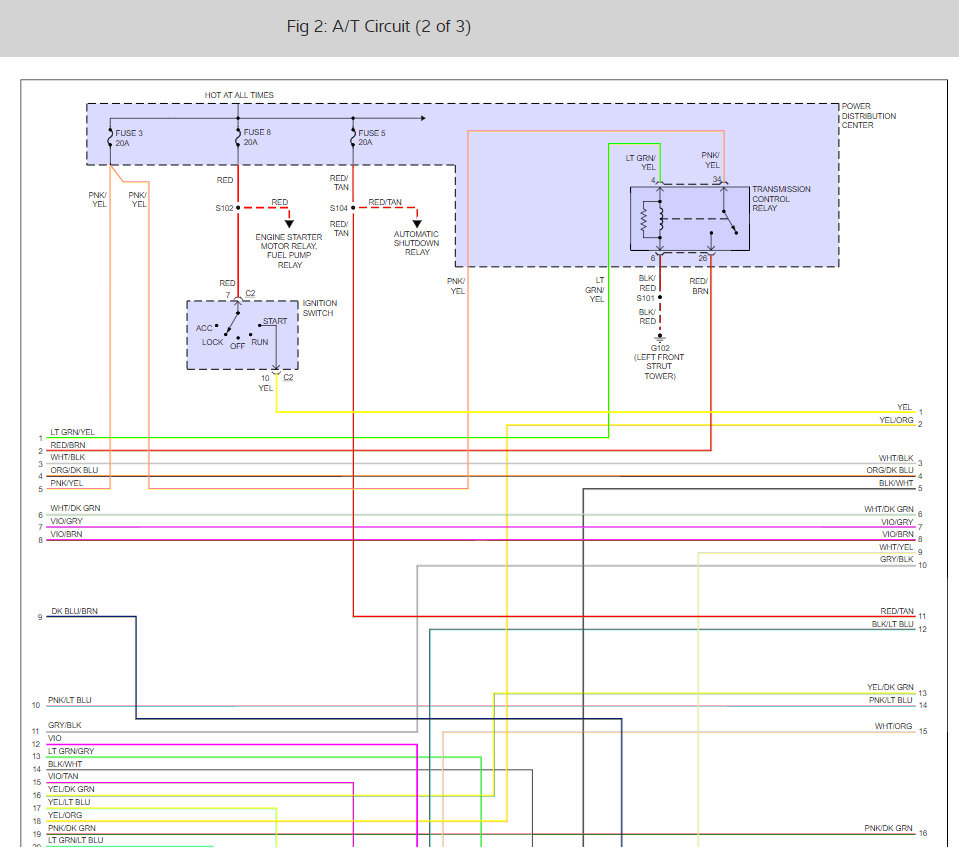
Task: Click the 'VIO' label at left pin 12
Action: [54, 738]
